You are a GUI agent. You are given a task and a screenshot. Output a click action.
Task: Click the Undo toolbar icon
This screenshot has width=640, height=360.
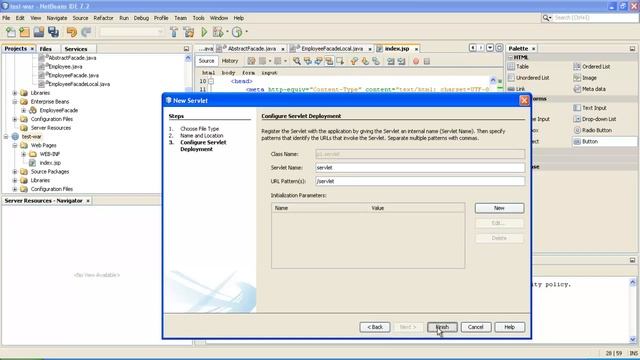pos(71,32)
